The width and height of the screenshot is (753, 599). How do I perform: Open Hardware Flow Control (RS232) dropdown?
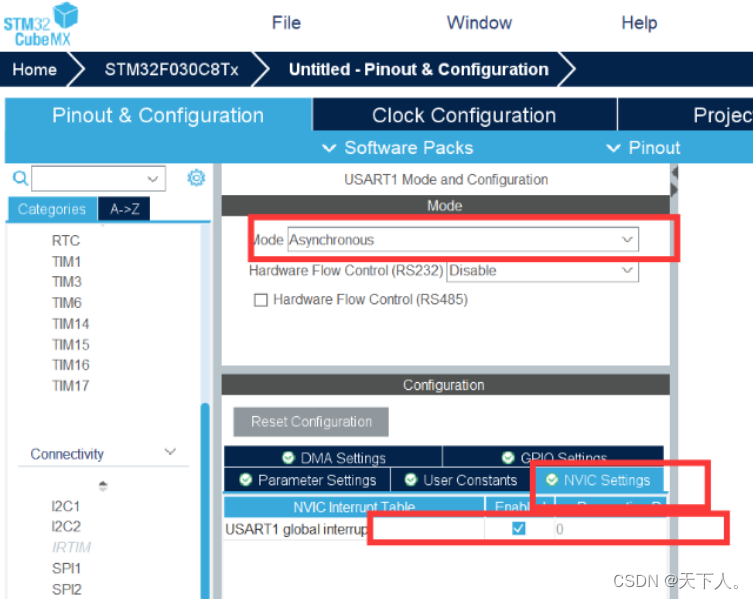pyautogui.click(x=543, y=270)
